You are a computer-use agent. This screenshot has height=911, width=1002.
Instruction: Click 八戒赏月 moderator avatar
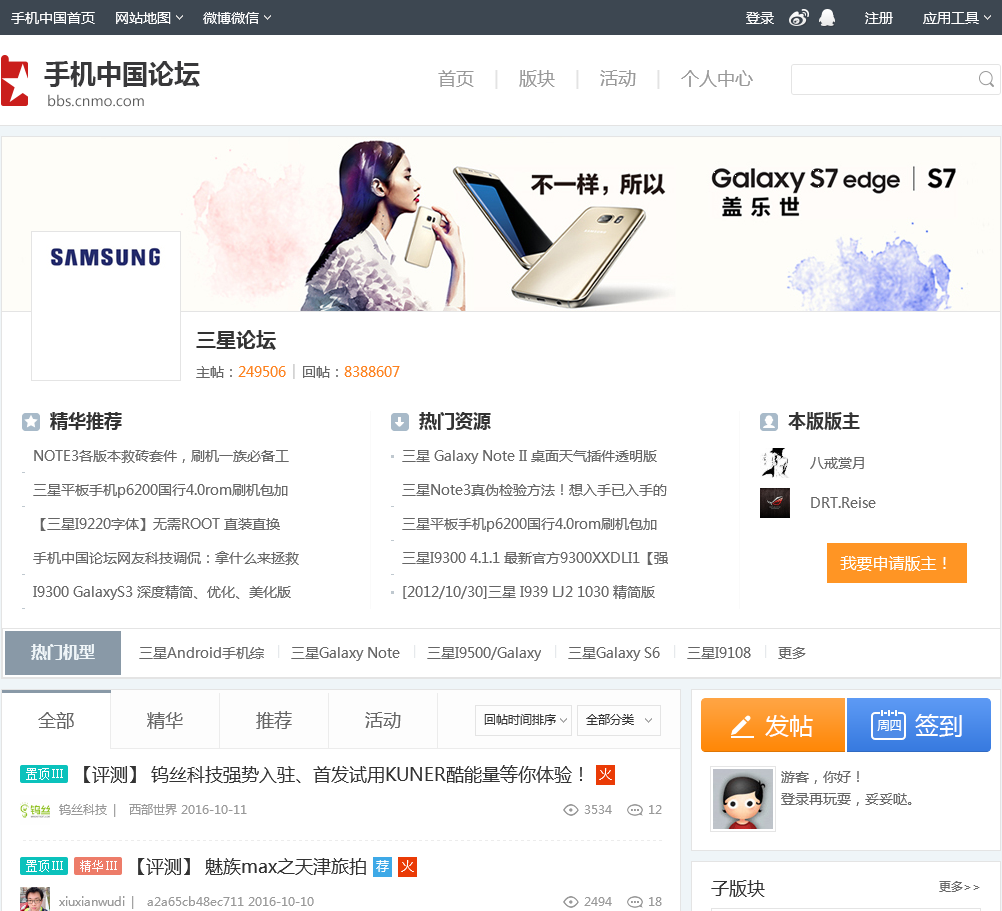coord(775,463)
